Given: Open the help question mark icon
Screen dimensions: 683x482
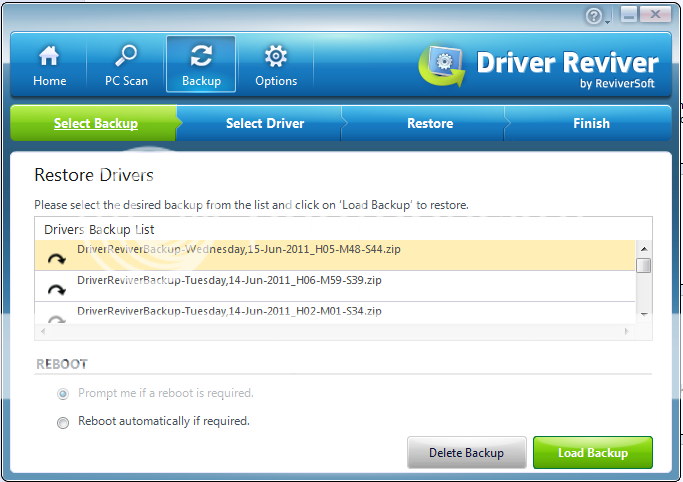Looking at the screenshot, I should pyautogui.click(x=593, y=16).
